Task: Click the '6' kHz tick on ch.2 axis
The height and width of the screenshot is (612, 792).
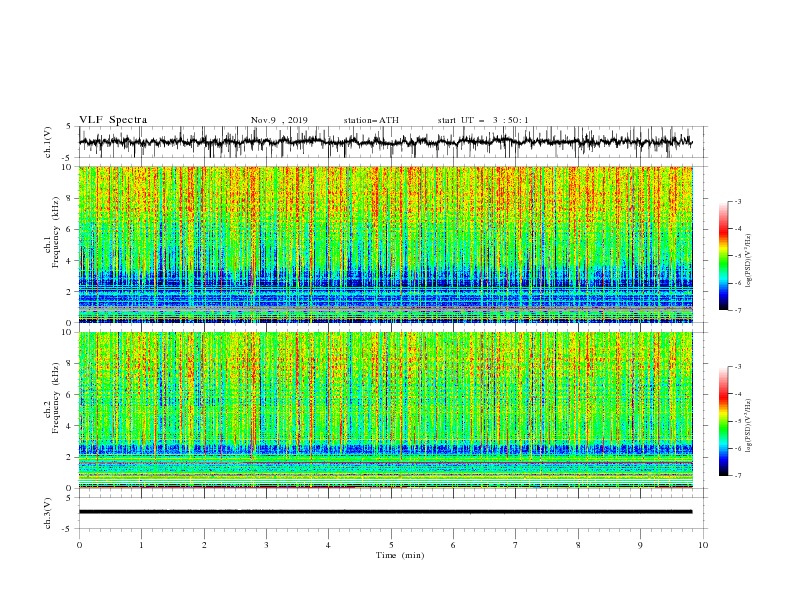Action: click(70, 395)
